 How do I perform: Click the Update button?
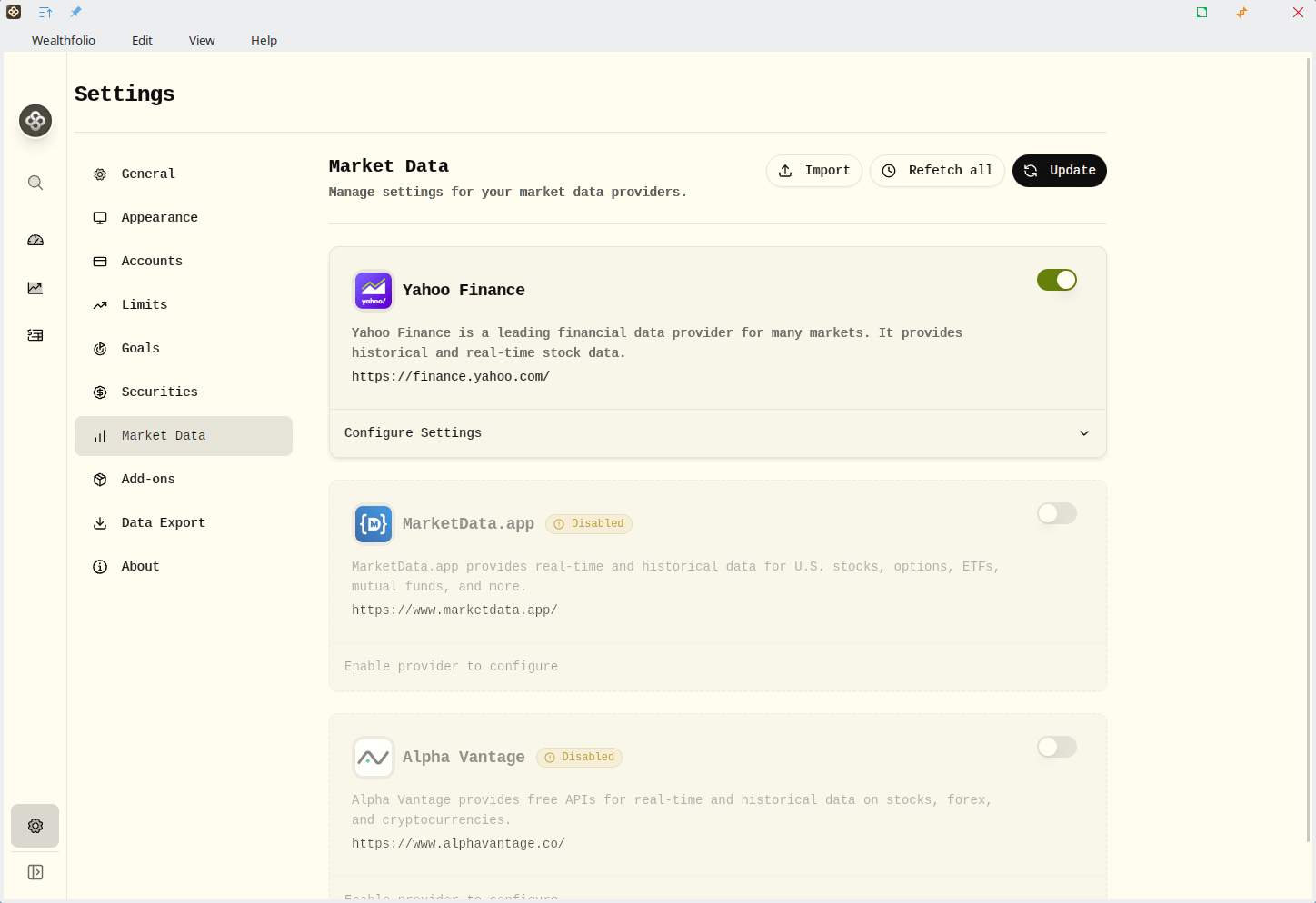click(1059, 171)
